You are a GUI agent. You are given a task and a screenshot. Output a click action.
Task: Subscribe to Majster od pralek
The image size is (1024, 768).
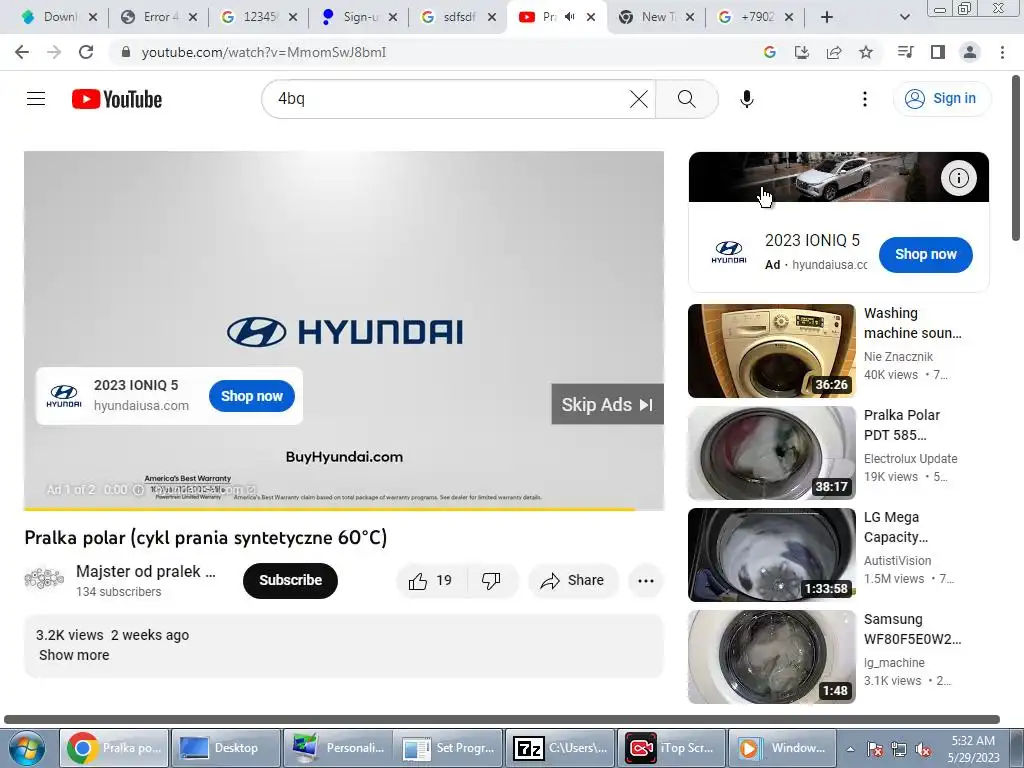tap(290, 581)
